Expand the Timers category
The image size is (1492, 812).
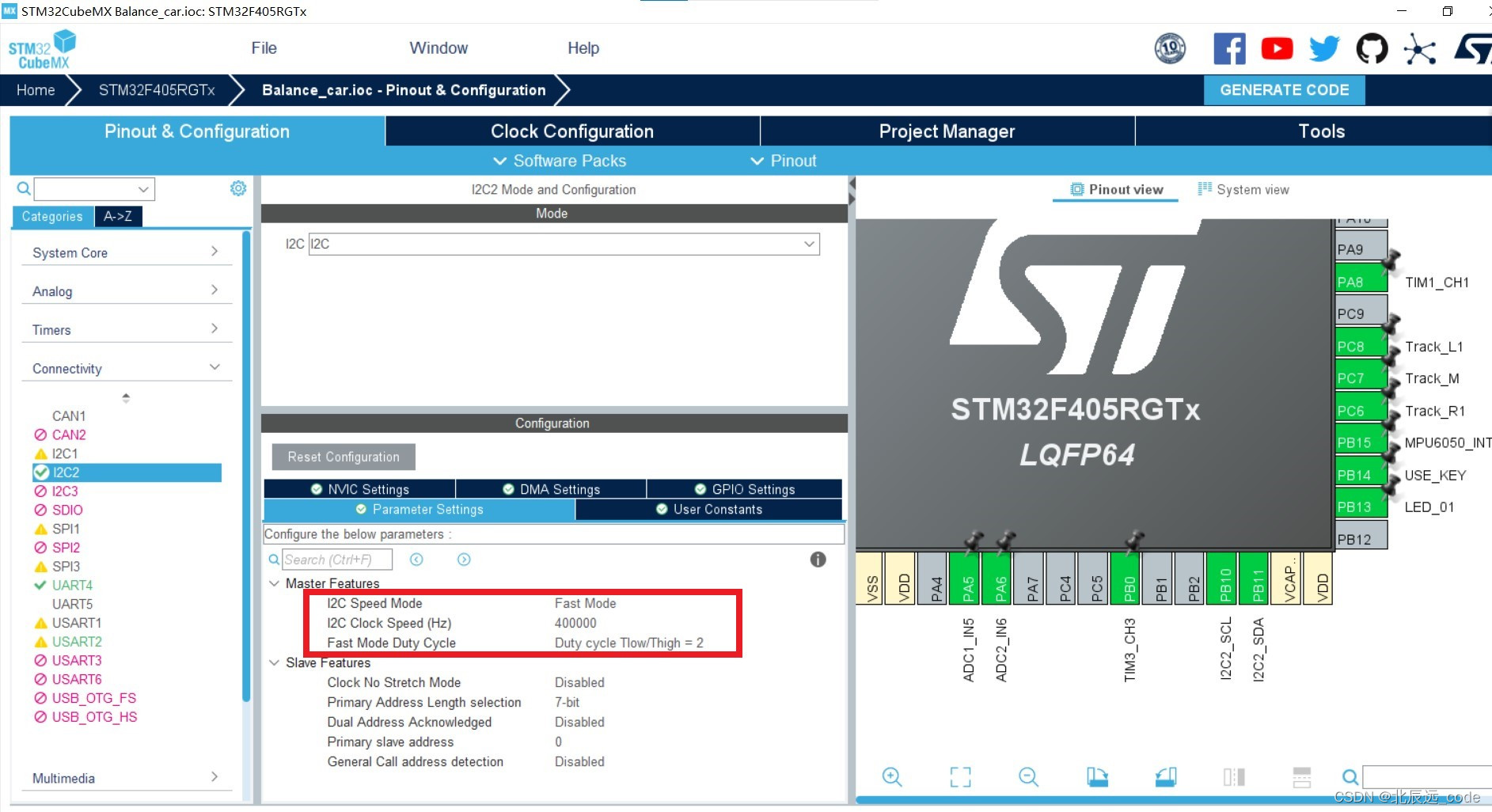[x=126, y=330]
